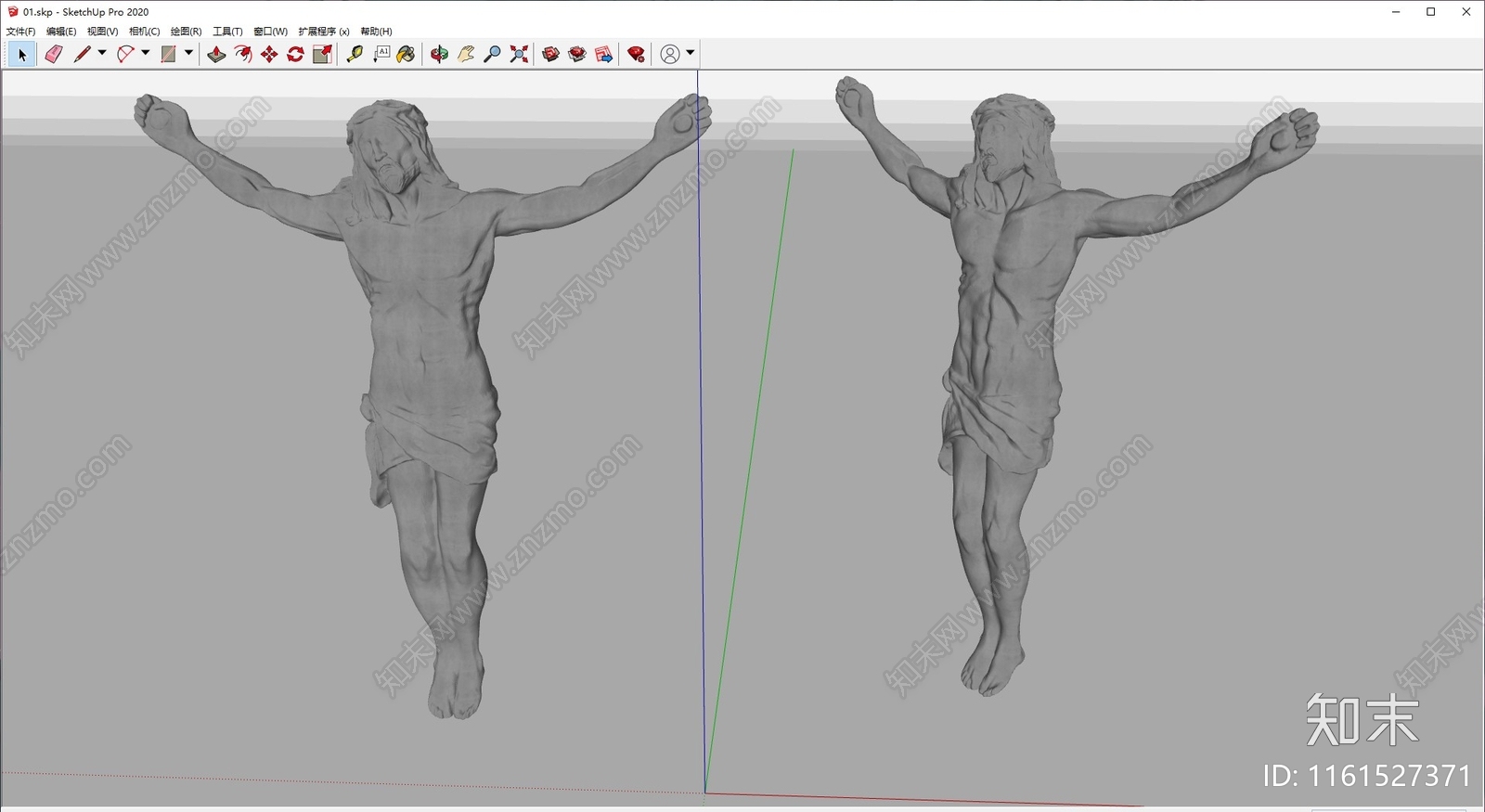The image size is (1485, 812).
Task: Choose the Select arrow tool
Action: coord(21,55)
